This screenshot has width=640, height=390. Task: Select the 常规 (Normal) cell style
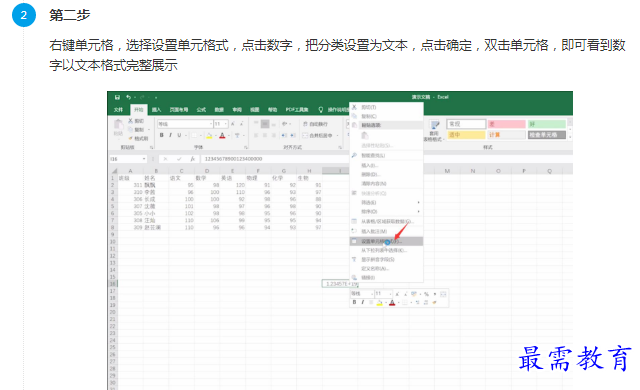[x=466, y=124]
